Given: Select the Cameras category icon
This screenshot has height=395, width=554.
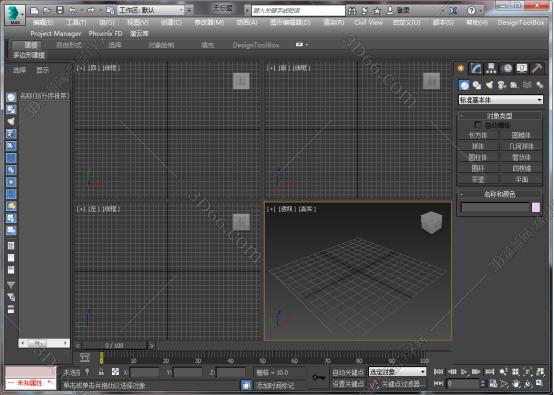Looking at the screenshot, I should 502,85.
